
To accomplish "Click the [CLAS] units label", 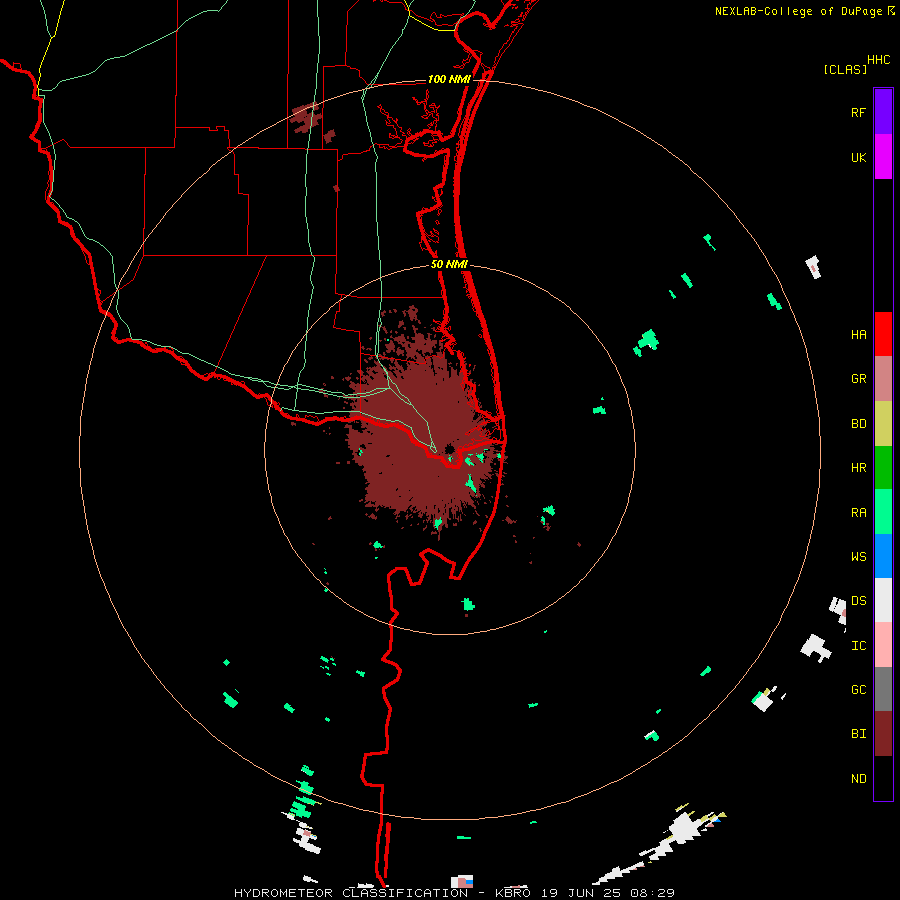I will (x=845, y=69).
